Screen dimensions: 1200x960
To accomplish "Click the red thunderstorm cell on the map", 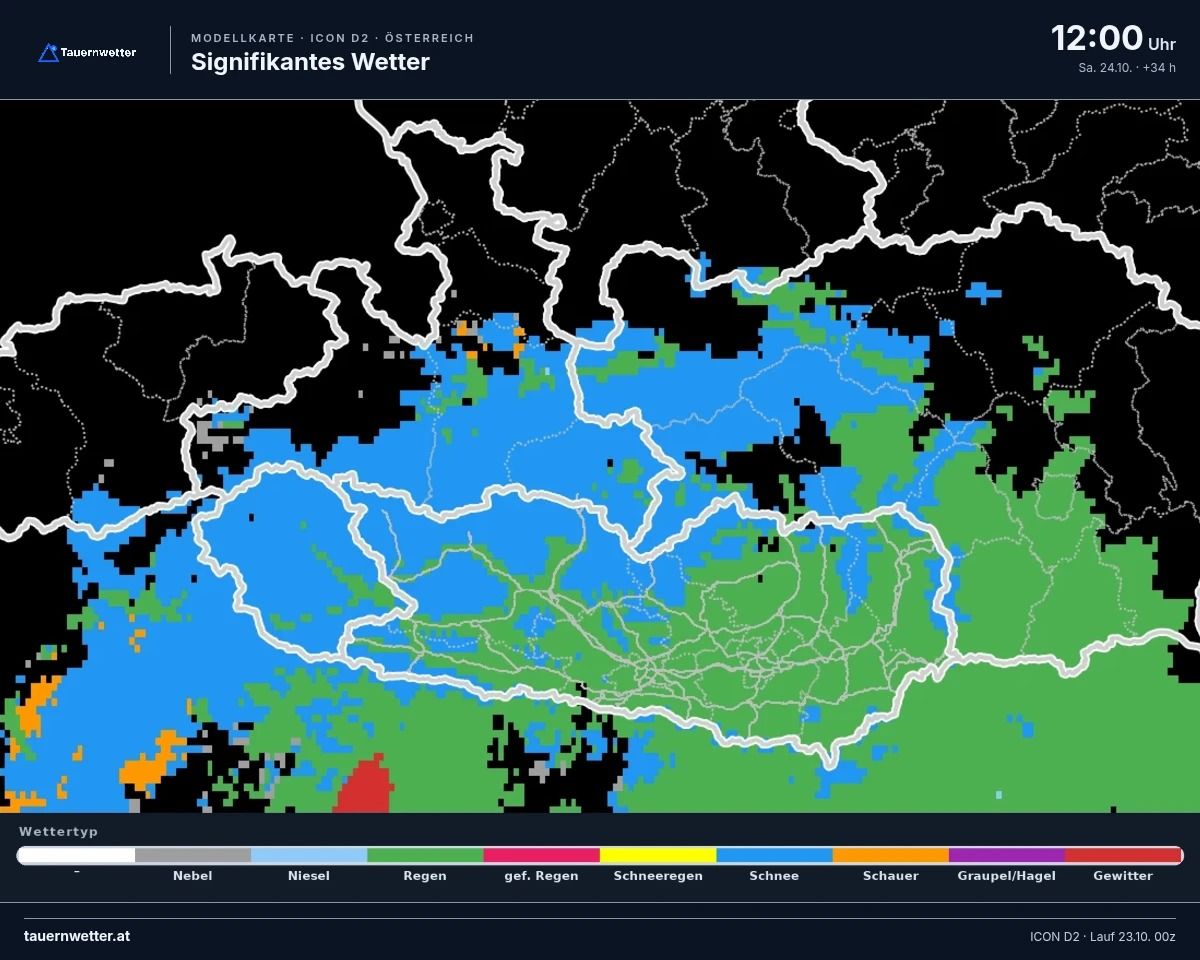I will point(364,786).
